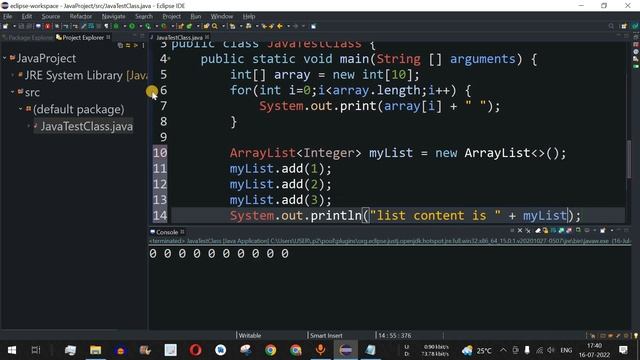Open the Run menu
640x360 pixels.
pyautogui.click(x=196, y=16)
